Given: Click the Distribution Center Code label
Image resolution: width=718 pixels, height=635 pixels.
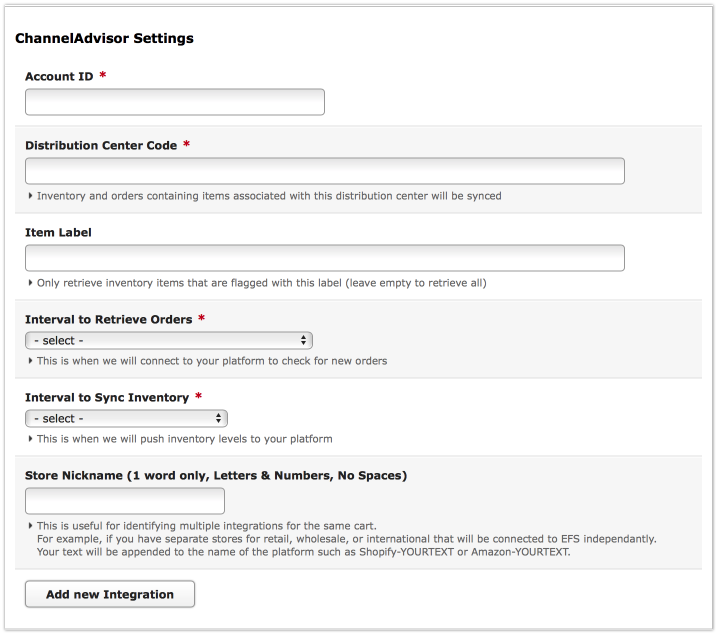Looking at the screenshot, I should click(x=101, y=146).
